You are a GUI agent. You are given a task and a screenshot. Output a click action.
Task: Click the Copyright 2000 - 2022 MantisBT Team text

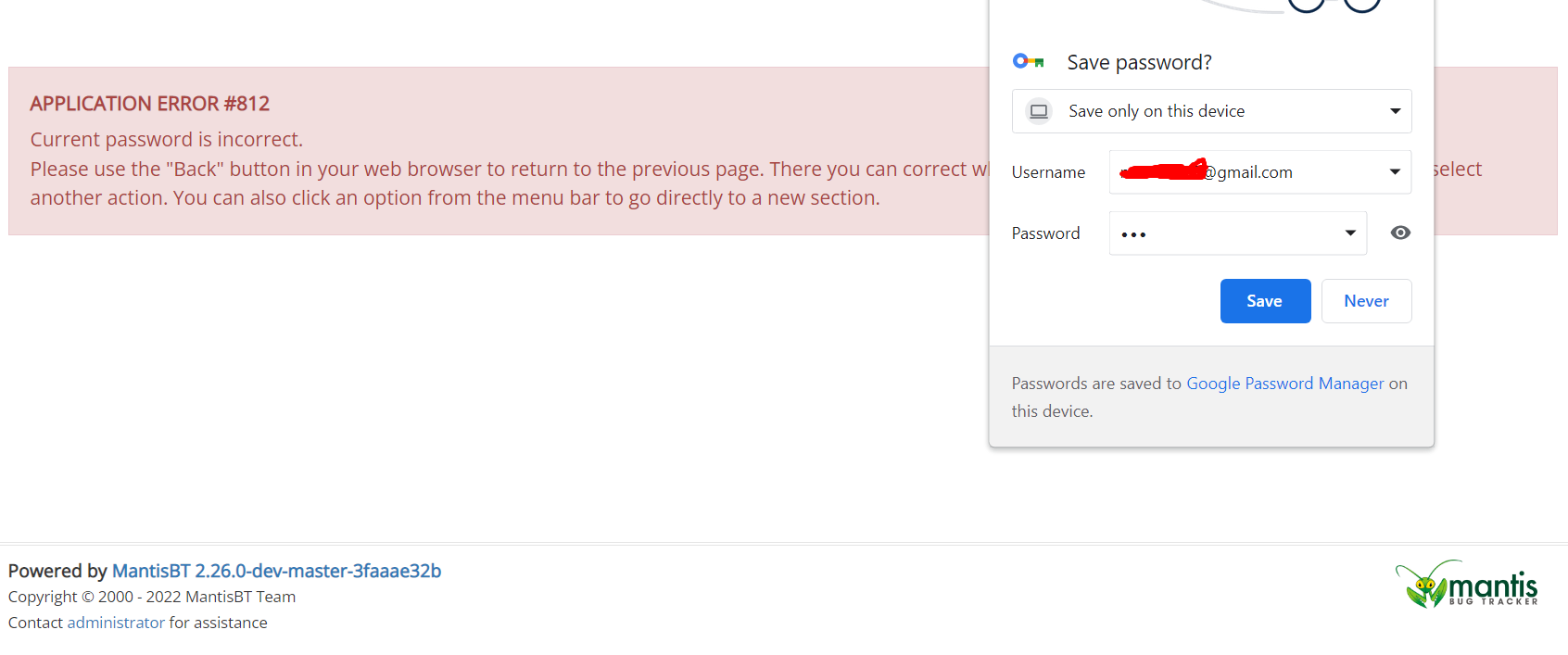(152, 597)
